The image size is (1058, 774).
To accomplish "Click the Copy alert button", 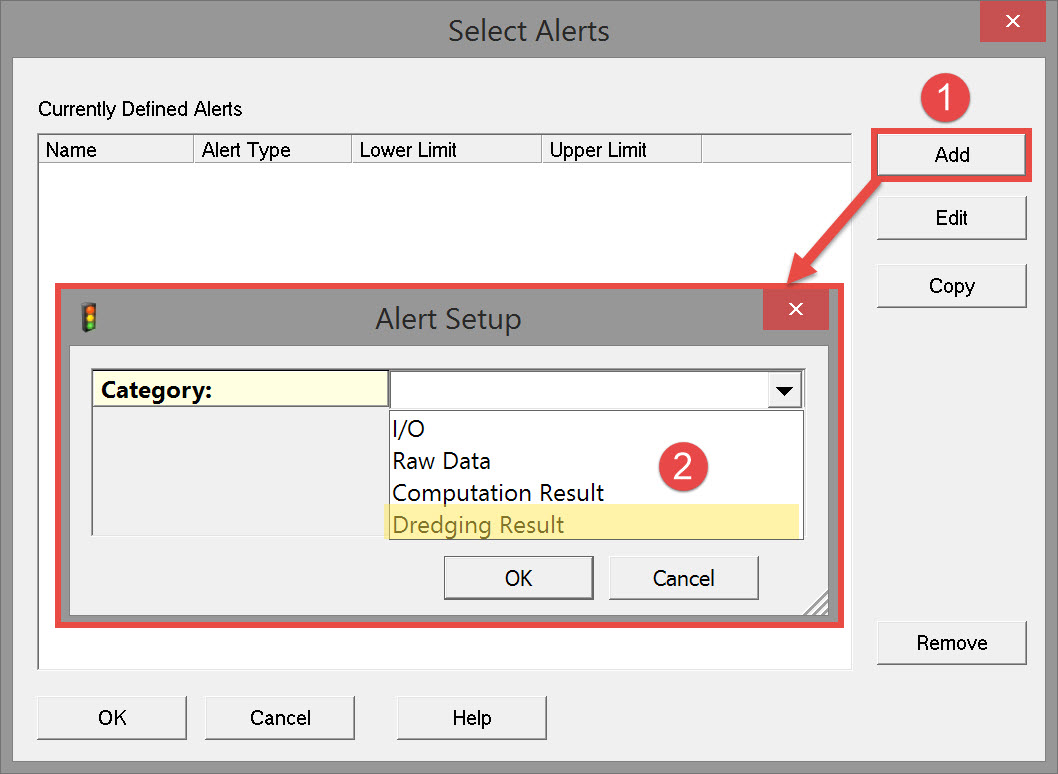I will pos(951,286).
